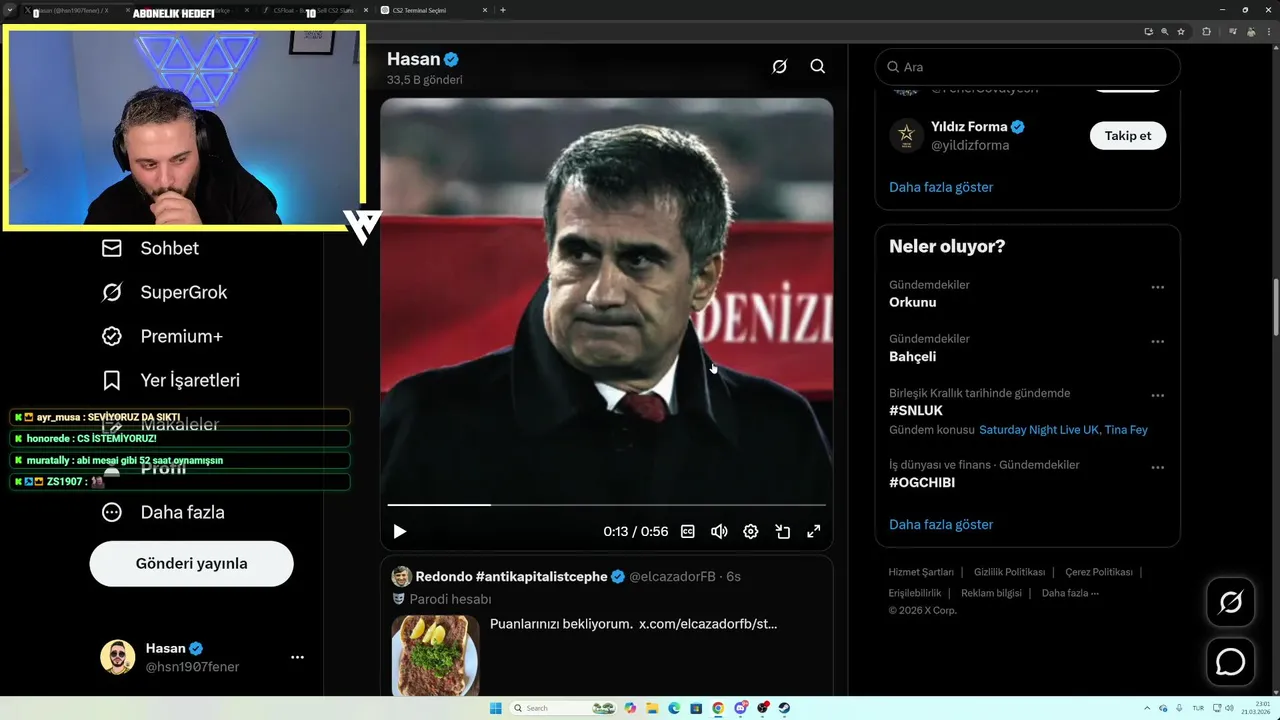Open Saturday Night Live UK, Tina Fey link
The height and width of the screenshot is (720, 1280).
point(1064,430)
